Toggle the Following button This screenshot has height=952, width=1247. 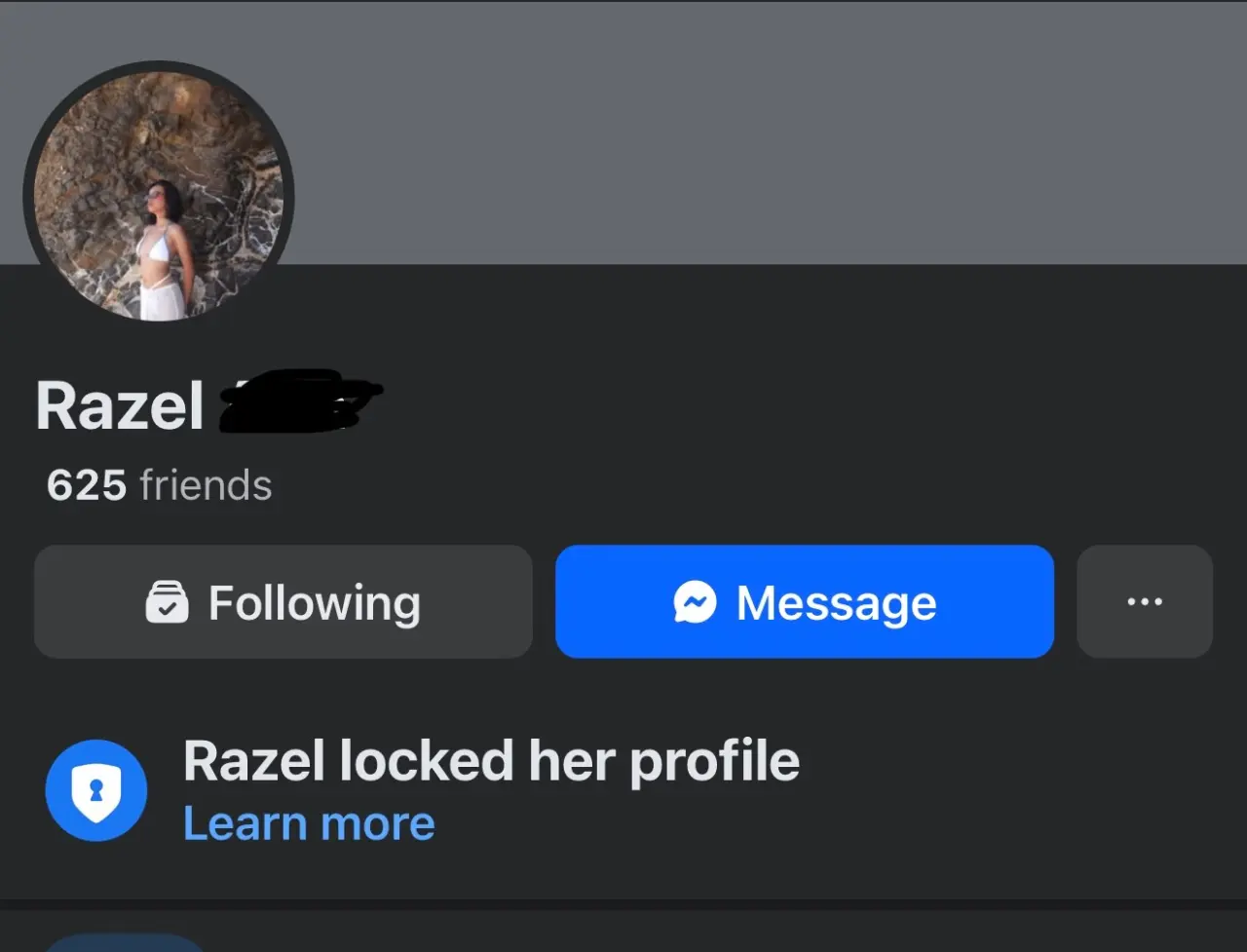[283, 601]
